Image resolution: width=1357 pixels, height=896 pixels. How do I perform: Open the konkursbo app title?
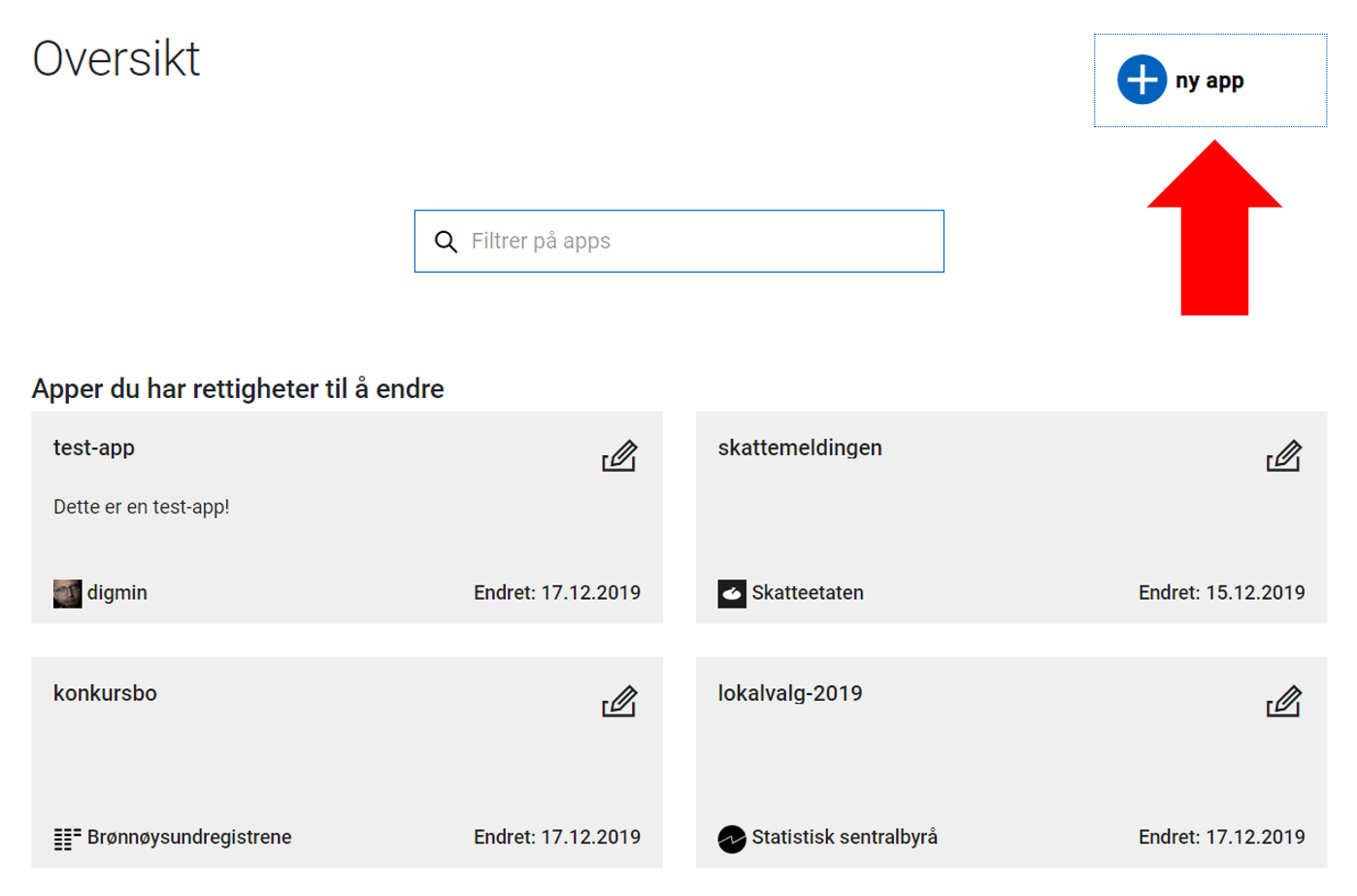[x=105, y=693]
